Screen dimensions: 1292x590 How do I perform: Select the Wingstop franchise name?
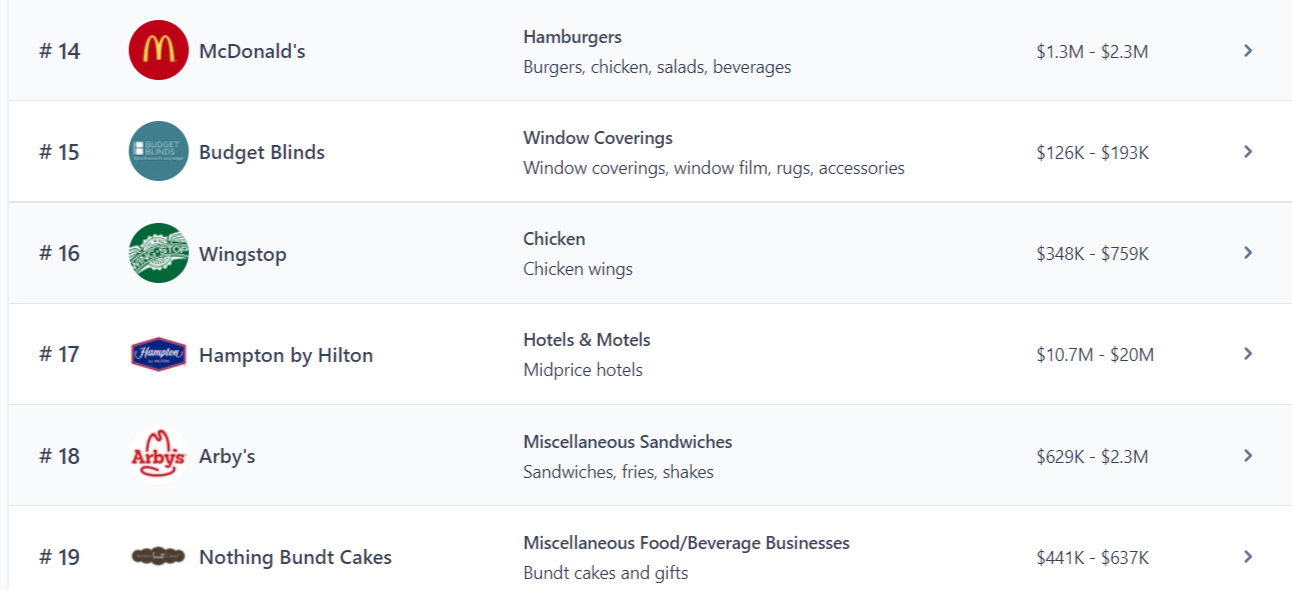click(x=243, y=254)
